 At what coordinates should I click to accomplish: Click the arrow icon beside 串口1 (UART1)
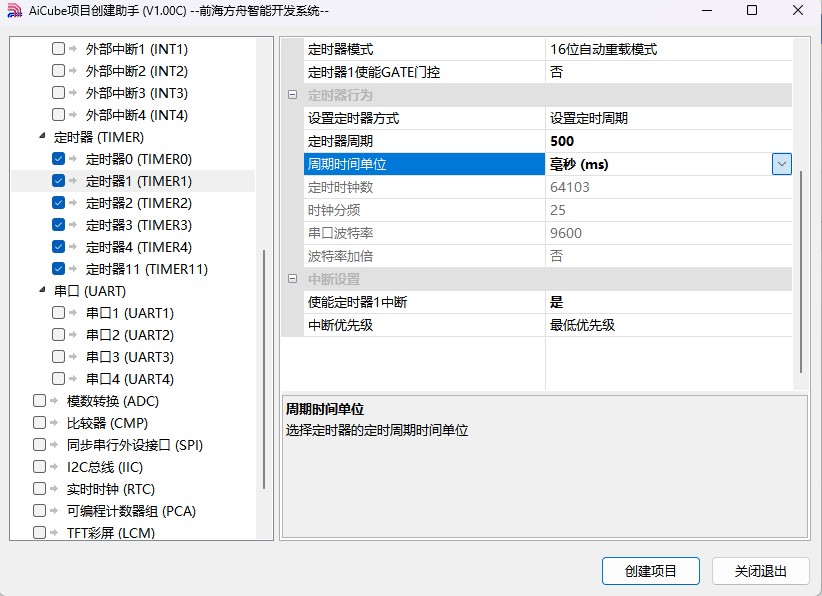click(73, 313)
